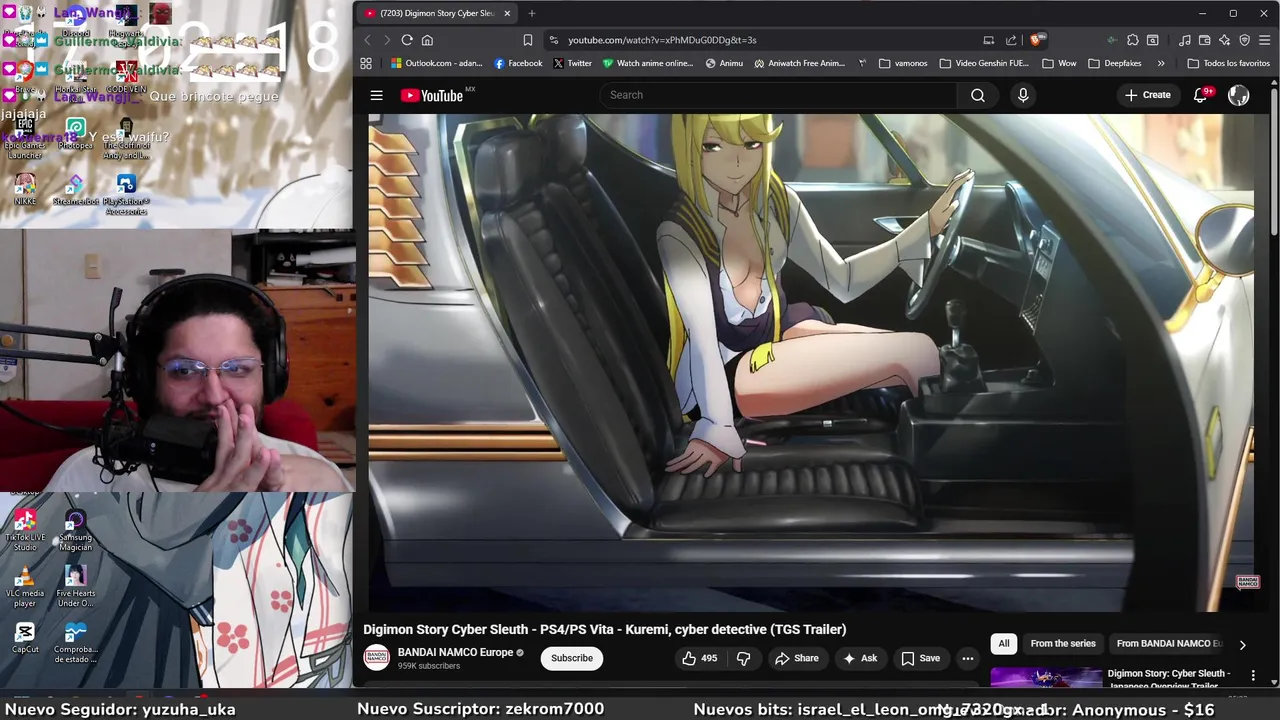Open Todos los favoritos folder
Viewport: 1280px width, 720px height.
1229,63
